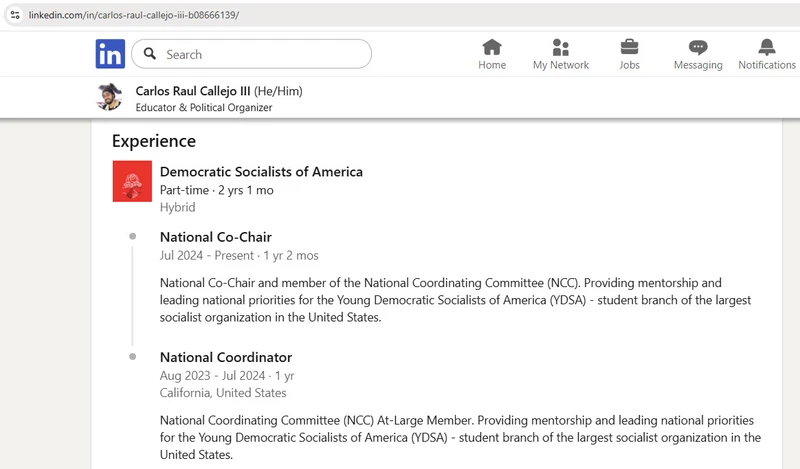Open the Democratic Socialists of America company link
Screen dimensions: 800x469
click(261, 172)
